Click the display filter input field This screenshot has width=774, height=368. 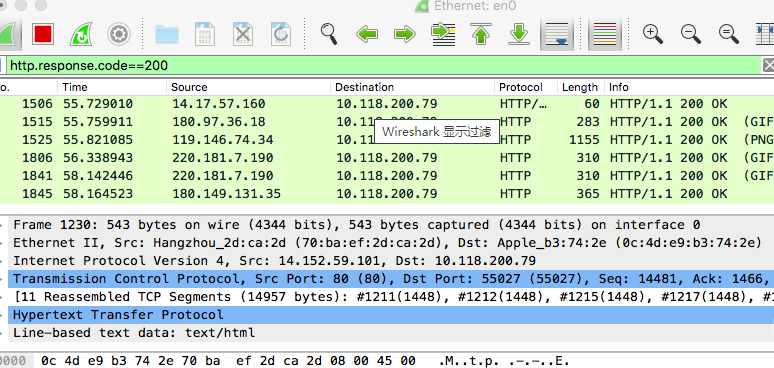click(x=385, y=65)
